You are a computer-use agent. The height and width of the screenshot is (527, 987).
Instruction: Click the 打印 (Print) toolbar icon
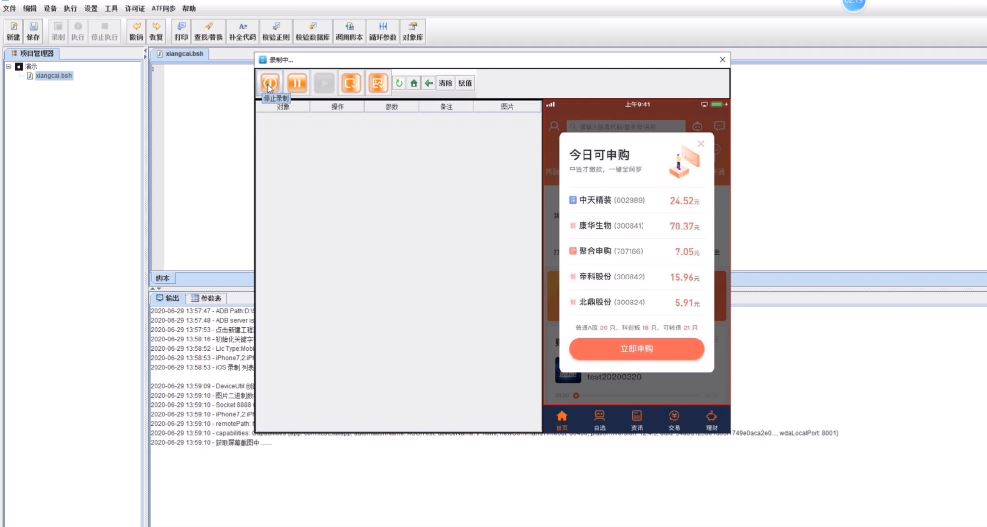(x=181, y=31)
